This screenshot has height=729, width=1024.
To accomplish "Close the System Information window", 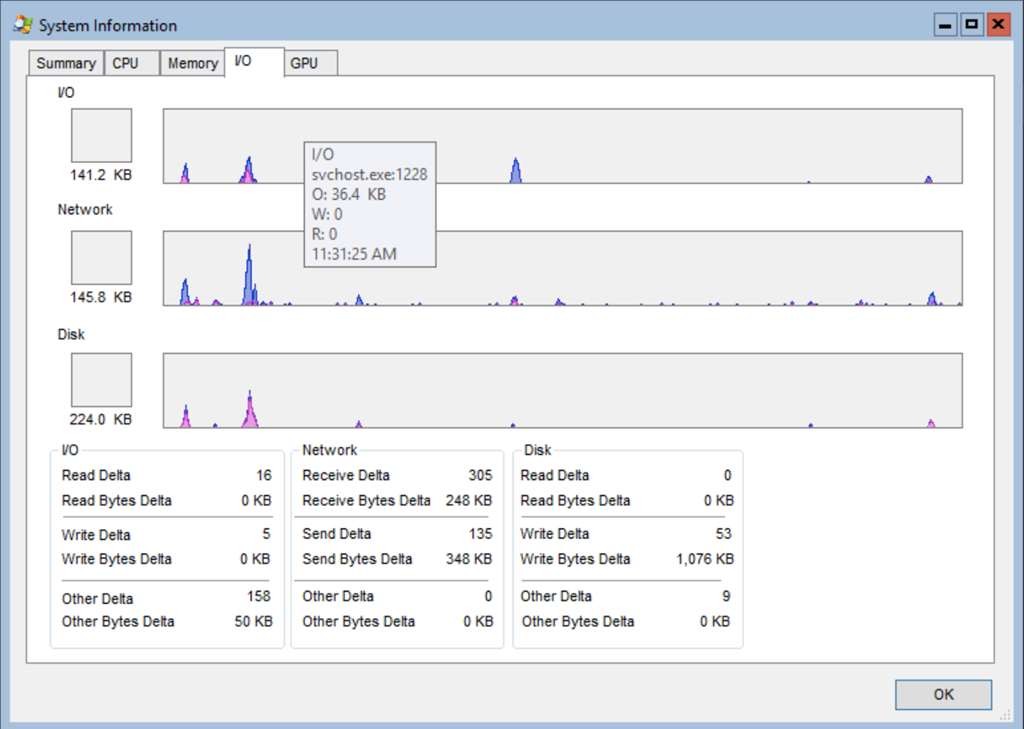I will click(x=997, y=24).
